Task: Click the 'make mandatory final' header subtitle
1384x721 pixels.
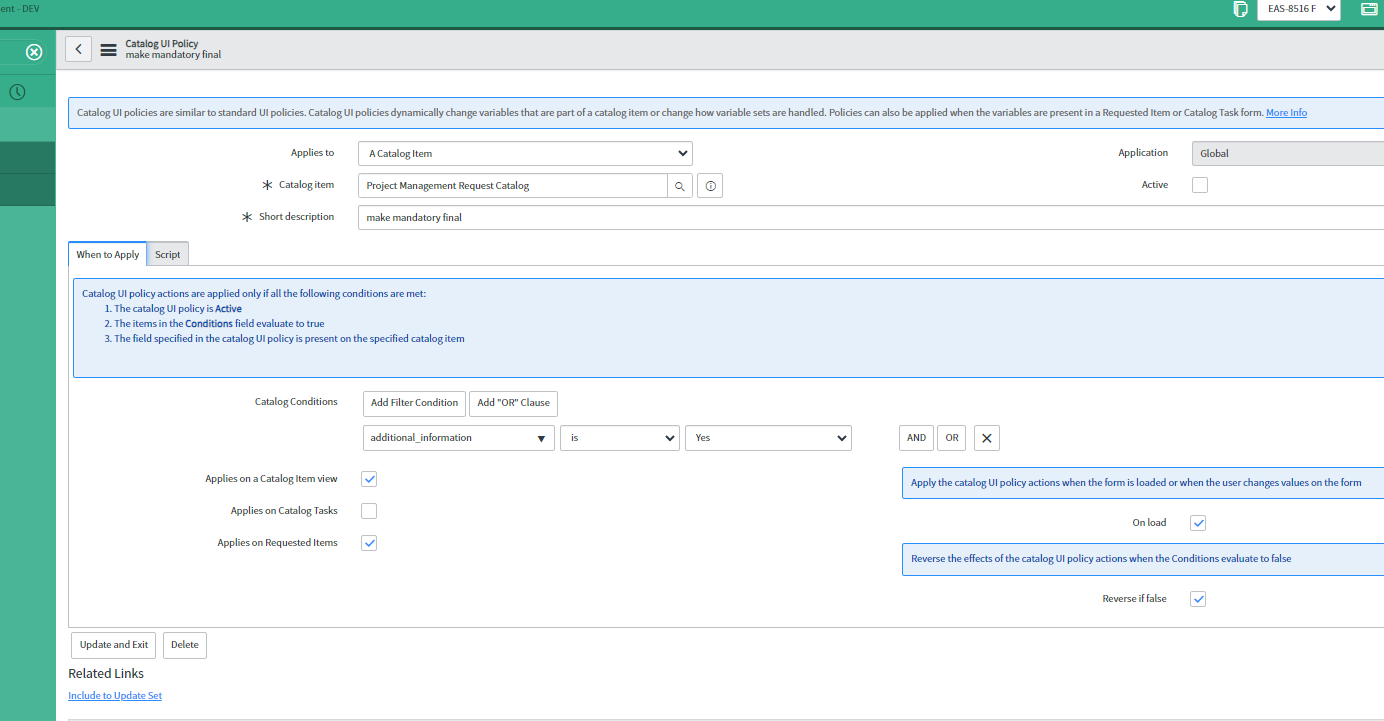Action: [173, 55]
